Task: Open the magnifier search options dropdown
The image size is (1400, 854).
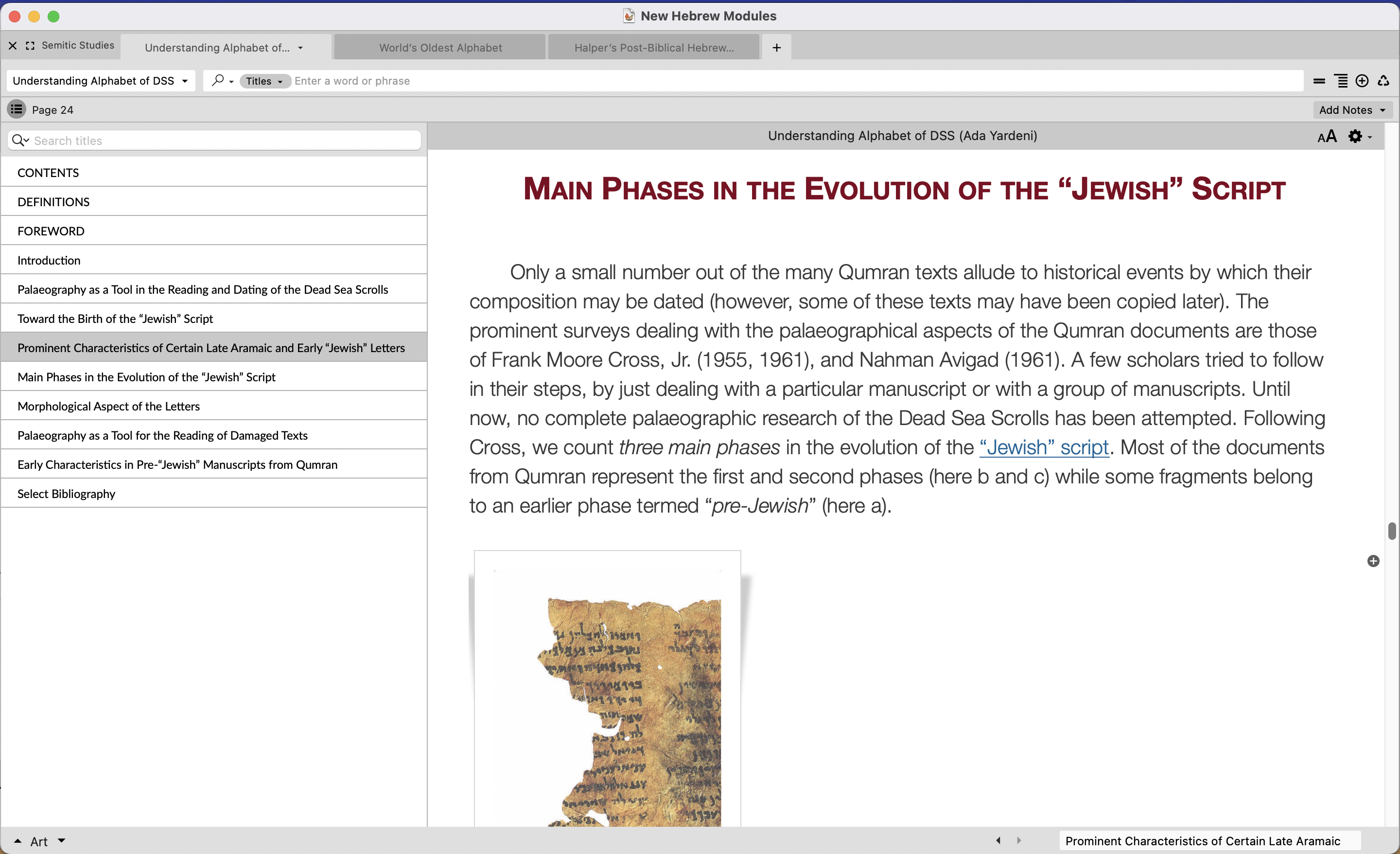Action: tap(222, 81)
